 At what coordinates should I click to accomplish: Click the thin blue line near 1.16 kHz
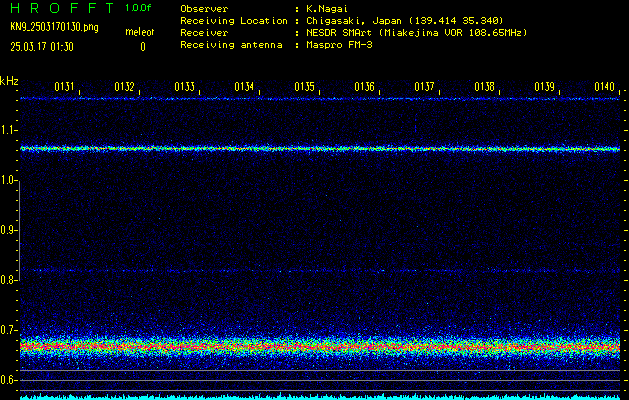[320, 98]
